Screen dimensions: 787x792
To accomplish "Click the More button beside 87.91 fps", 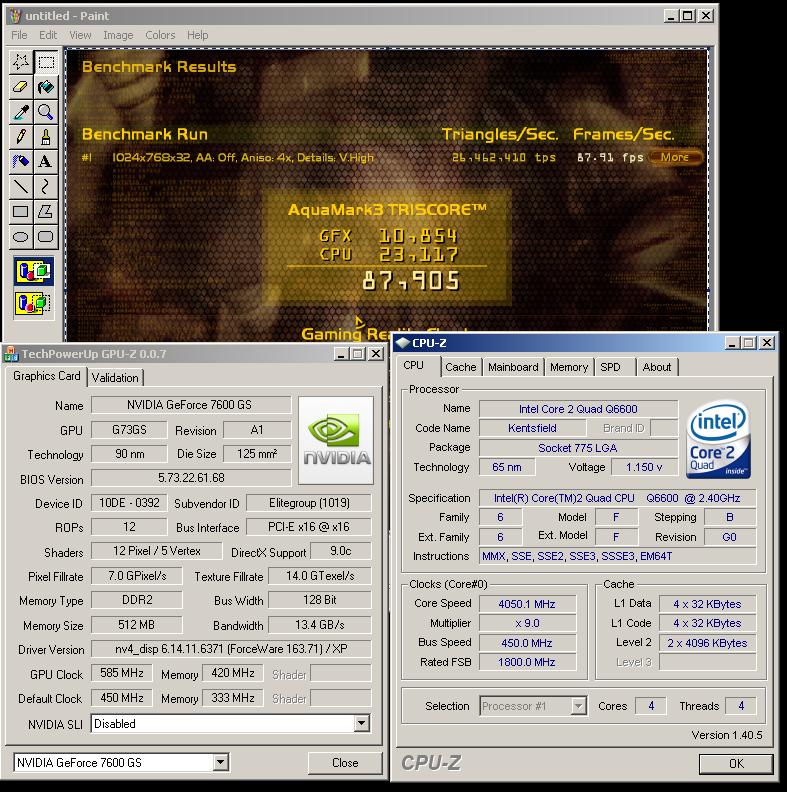I will (x=675, y=157).
